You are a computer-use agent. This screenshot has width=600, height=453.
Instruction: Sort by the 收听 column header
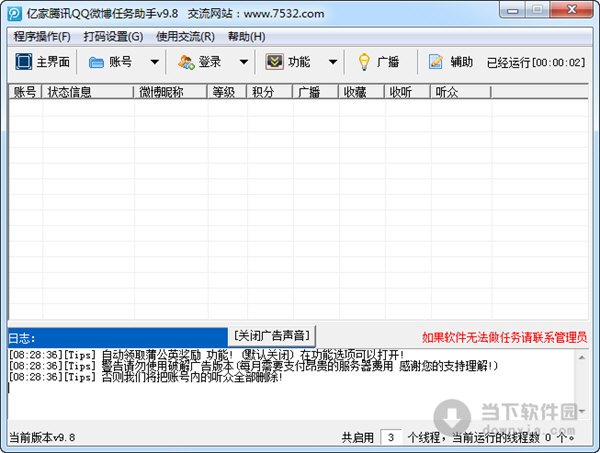tap(408, 92)
